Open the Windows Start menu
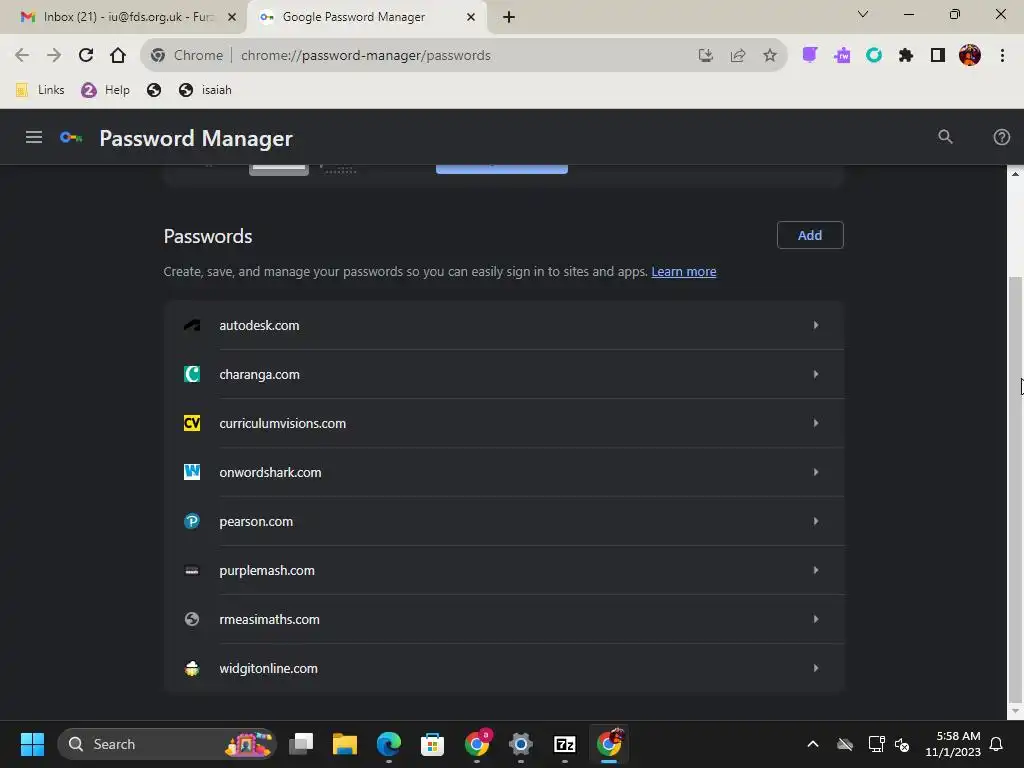Screen dimensions: 1024x768 coord(32,744)
